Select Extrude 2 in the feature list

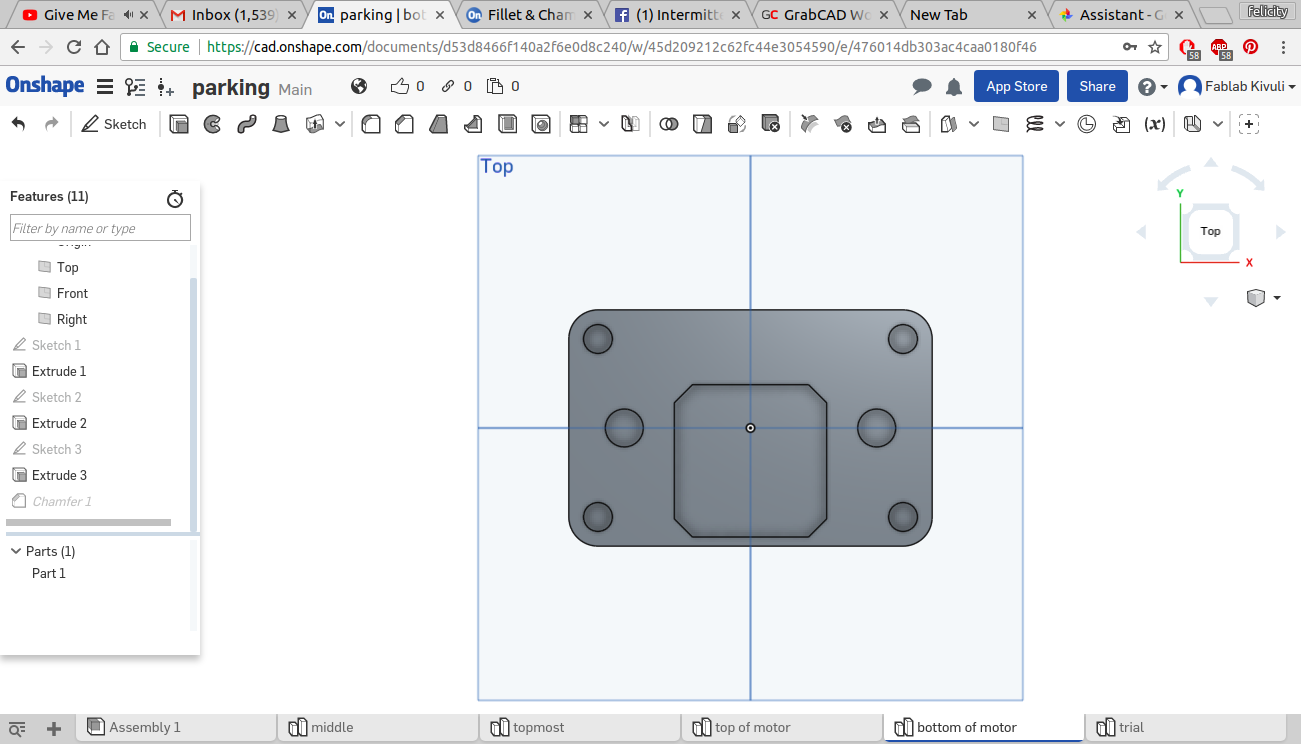point(59,423)
